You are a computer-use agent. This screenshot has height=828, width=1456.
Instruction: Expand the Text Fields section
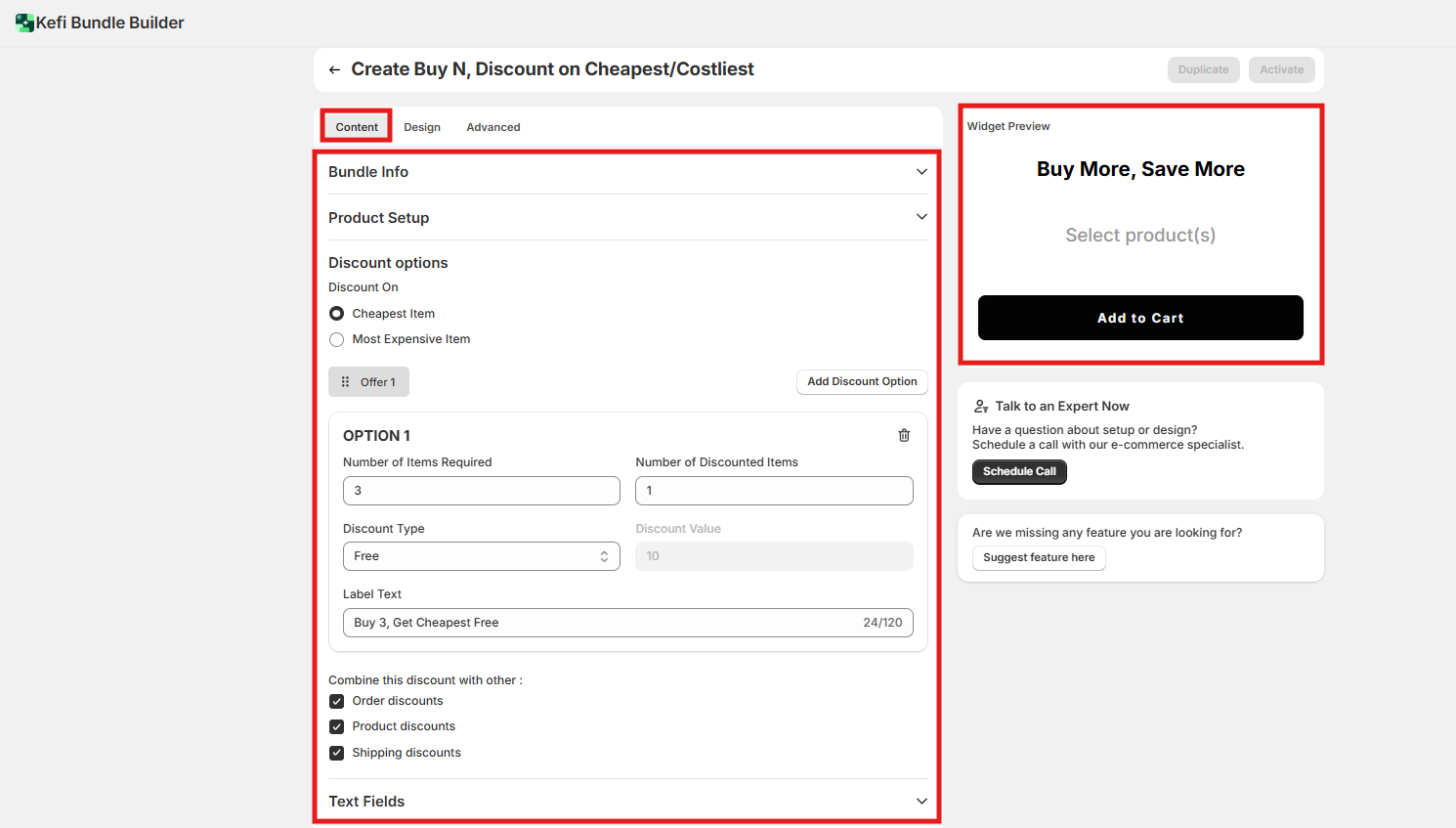[x=921, y=802]
